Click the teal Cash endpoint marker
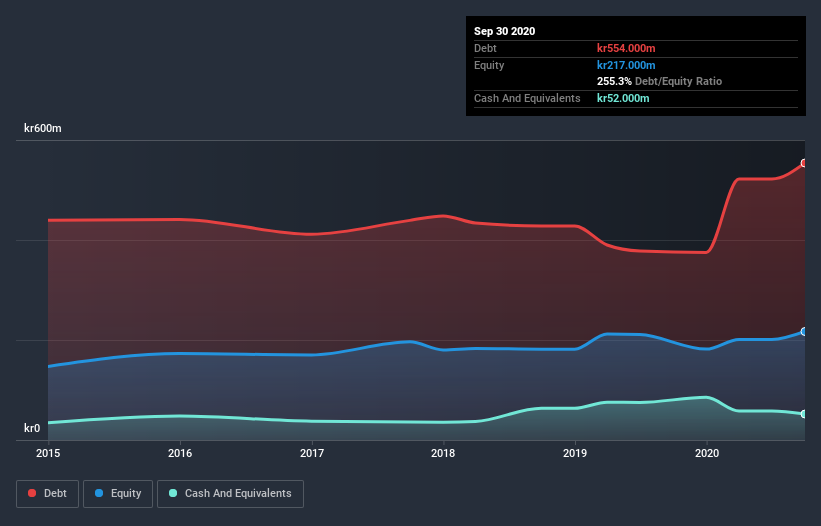The width and height of the screenshot is (821, 526). tap(804, 414)
